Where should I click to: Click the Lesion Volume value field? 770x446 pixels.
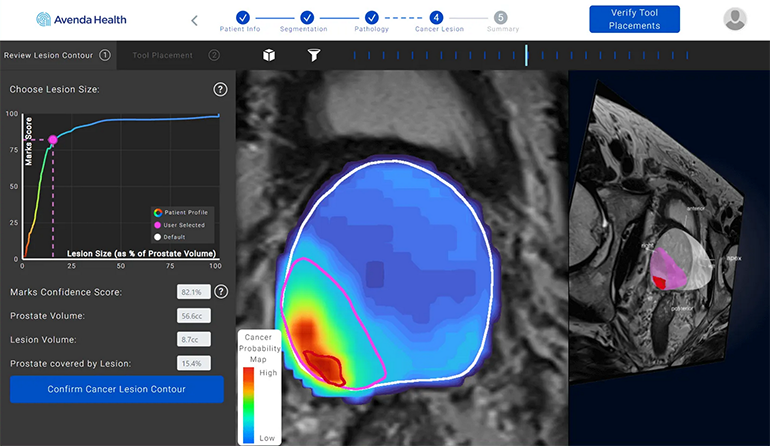click(x=191, y=339)
